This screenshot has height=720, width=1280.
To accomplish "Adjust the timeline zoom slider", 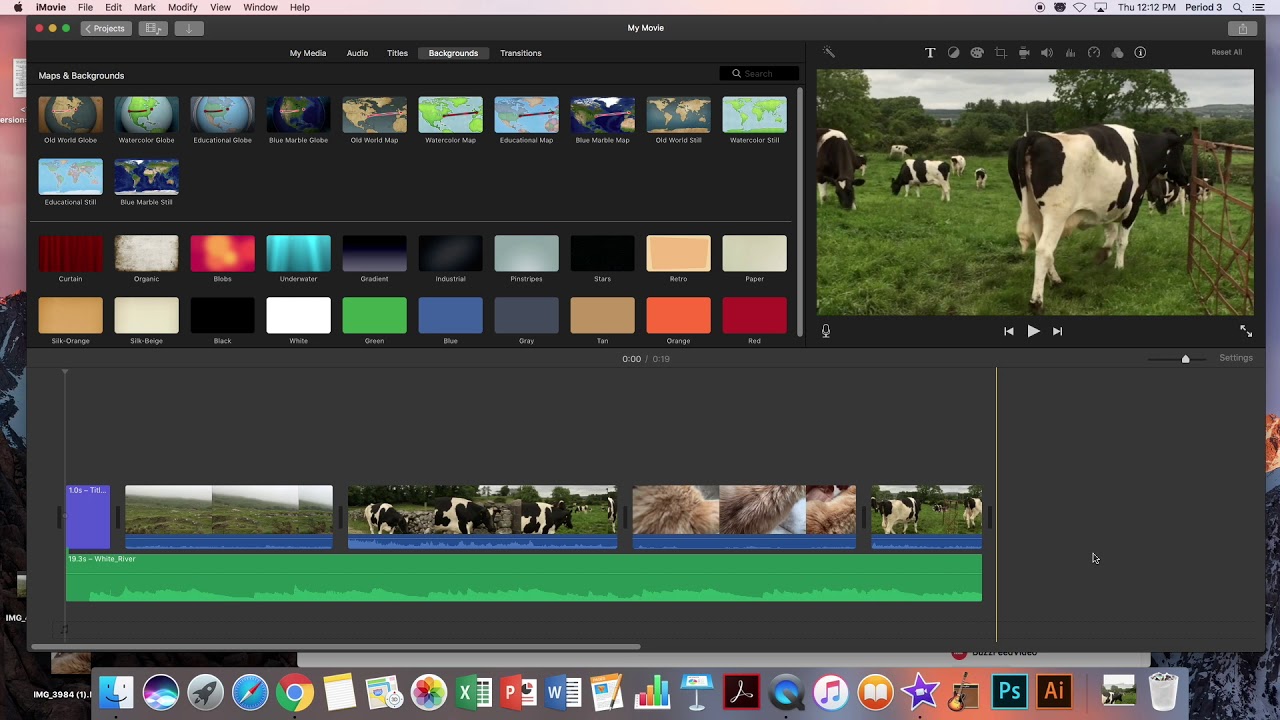I will [x=1185, y=358].
